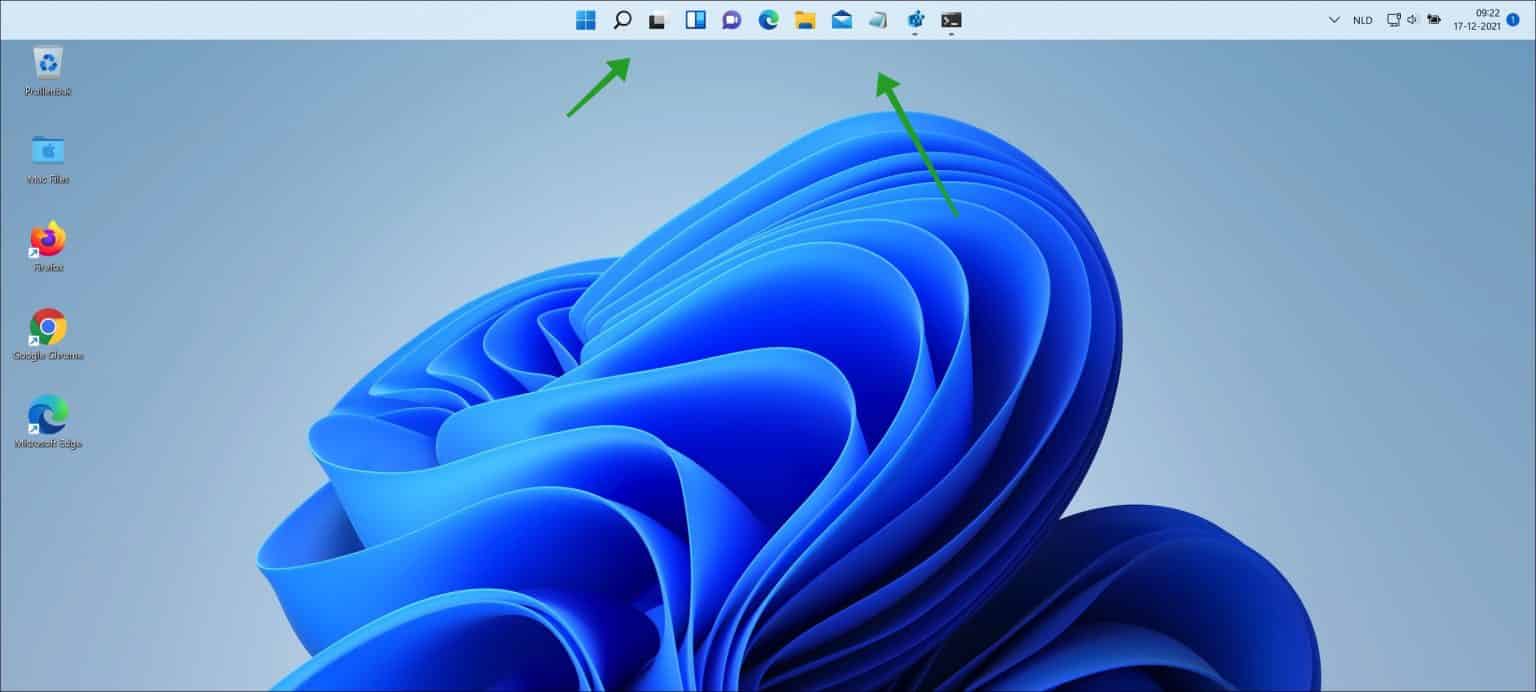Launch Google Chrome from the desktop
1536x692 pixels.
(x=46, y=328)
